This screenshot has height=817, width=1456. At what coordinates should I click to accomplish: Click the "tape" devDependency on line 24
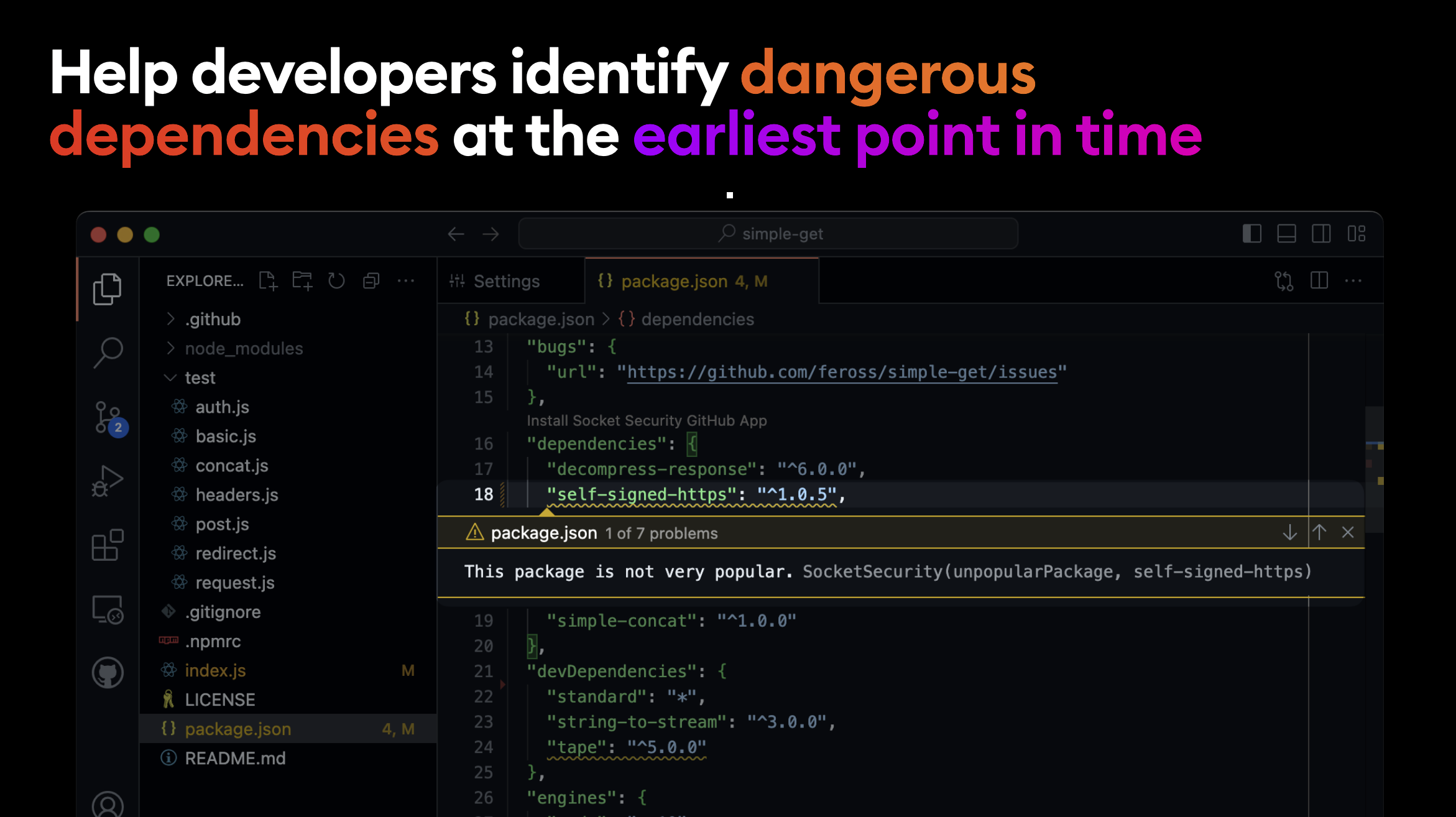(576, 747)
